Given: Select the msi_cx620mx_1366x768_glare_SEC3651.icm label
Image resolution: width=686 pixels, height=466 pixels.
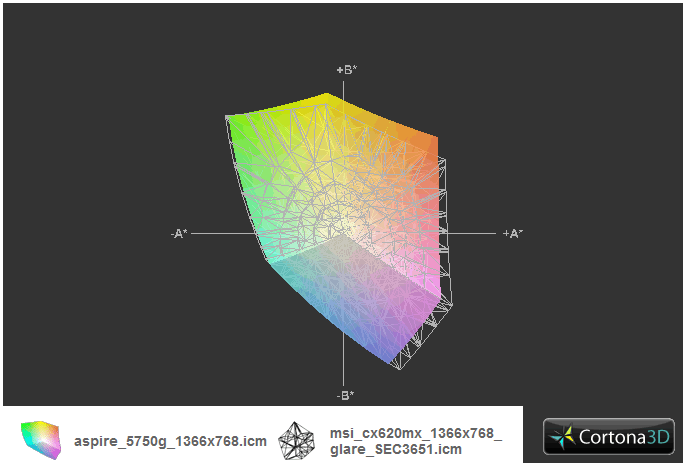Looking at the screenshot, I should pyautogui.click(x=416, y=441).
